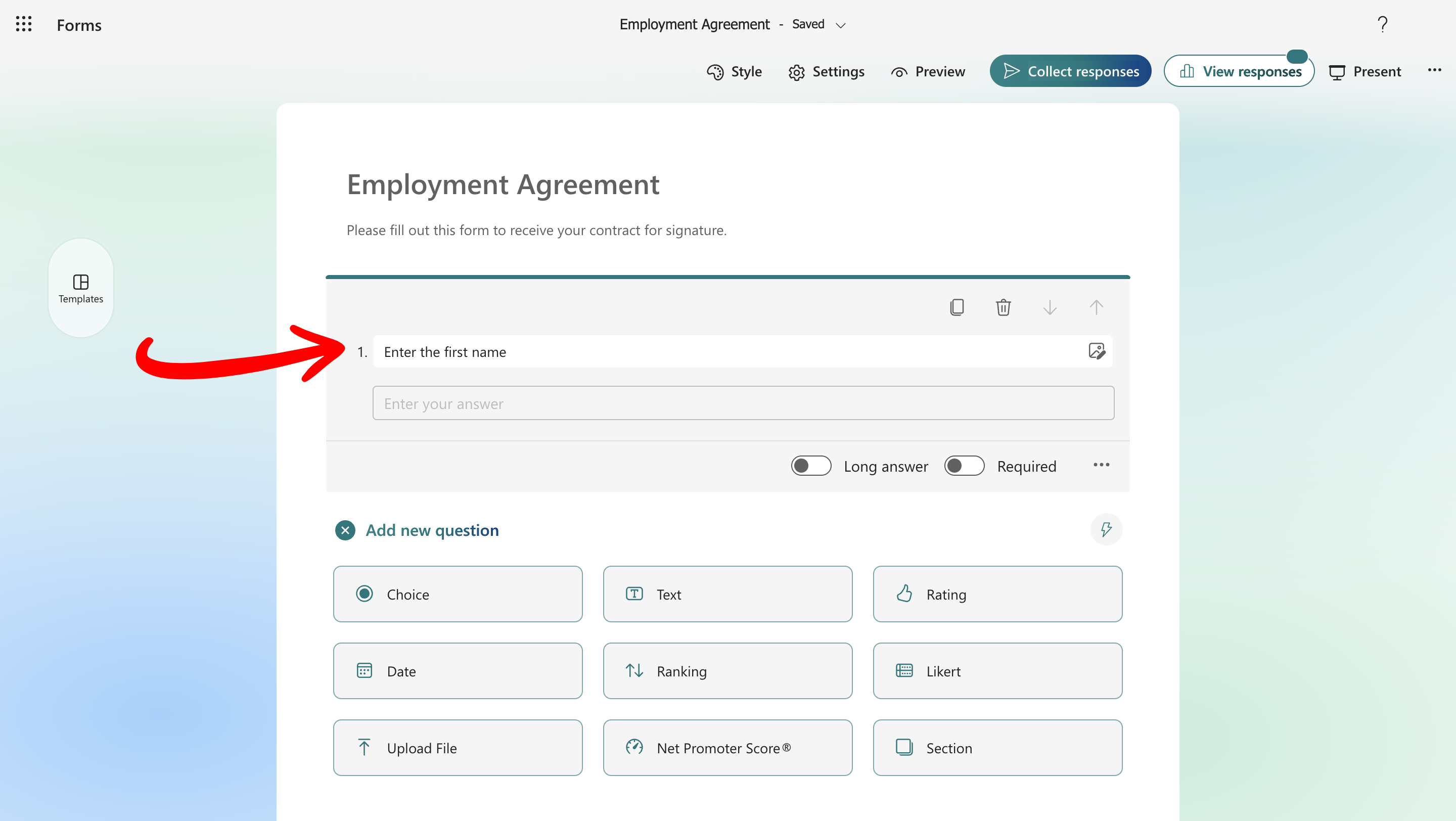Click the lightning bolt quick-suggest icon

(1106, 529)
